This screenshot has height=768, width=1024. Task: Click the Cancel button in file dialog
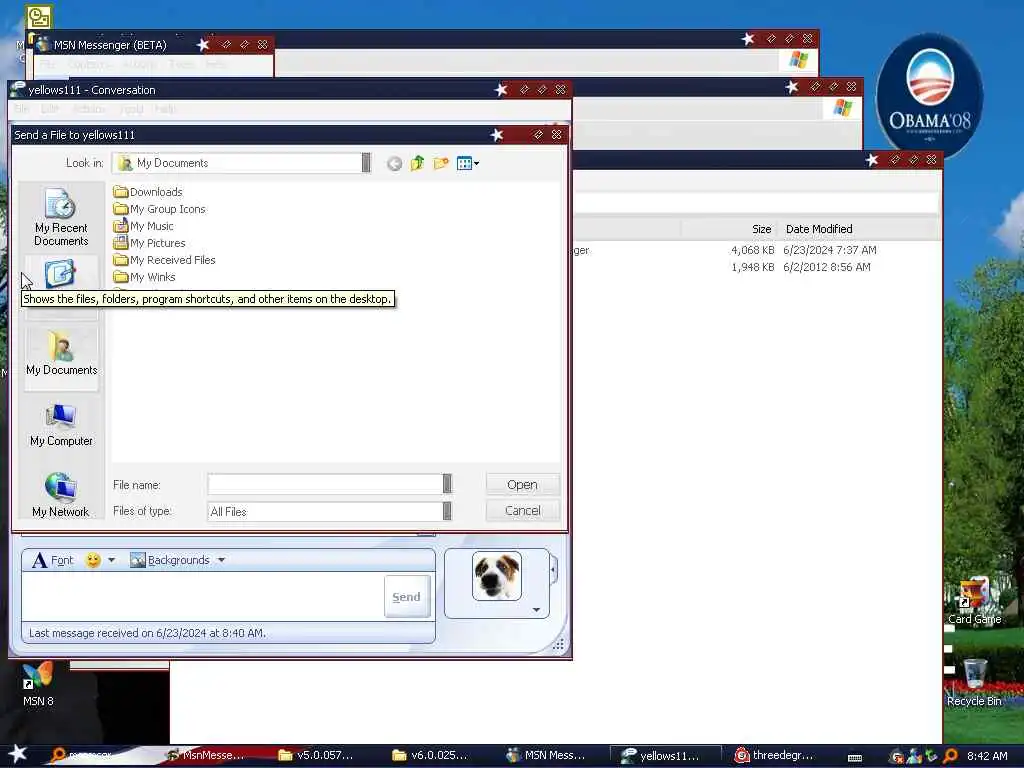(x=522, y=511)
